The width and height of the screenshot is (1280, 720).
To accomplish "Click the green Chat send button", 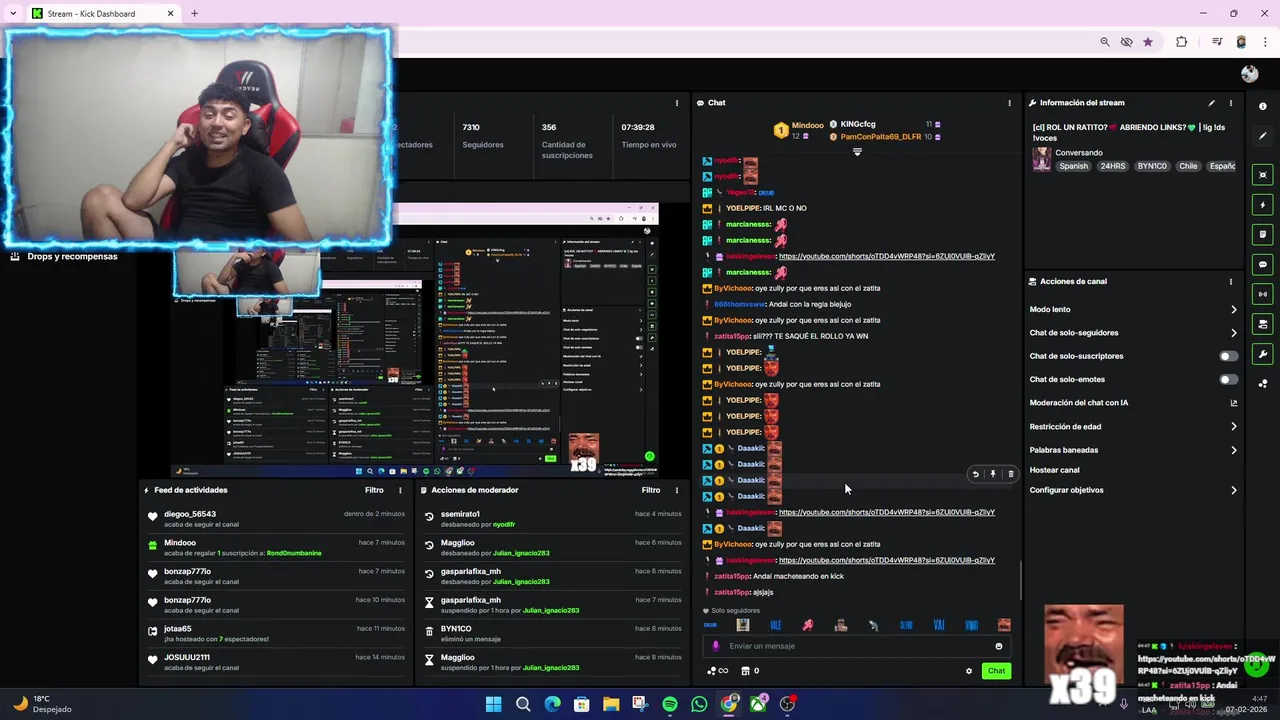I will 996,671.
